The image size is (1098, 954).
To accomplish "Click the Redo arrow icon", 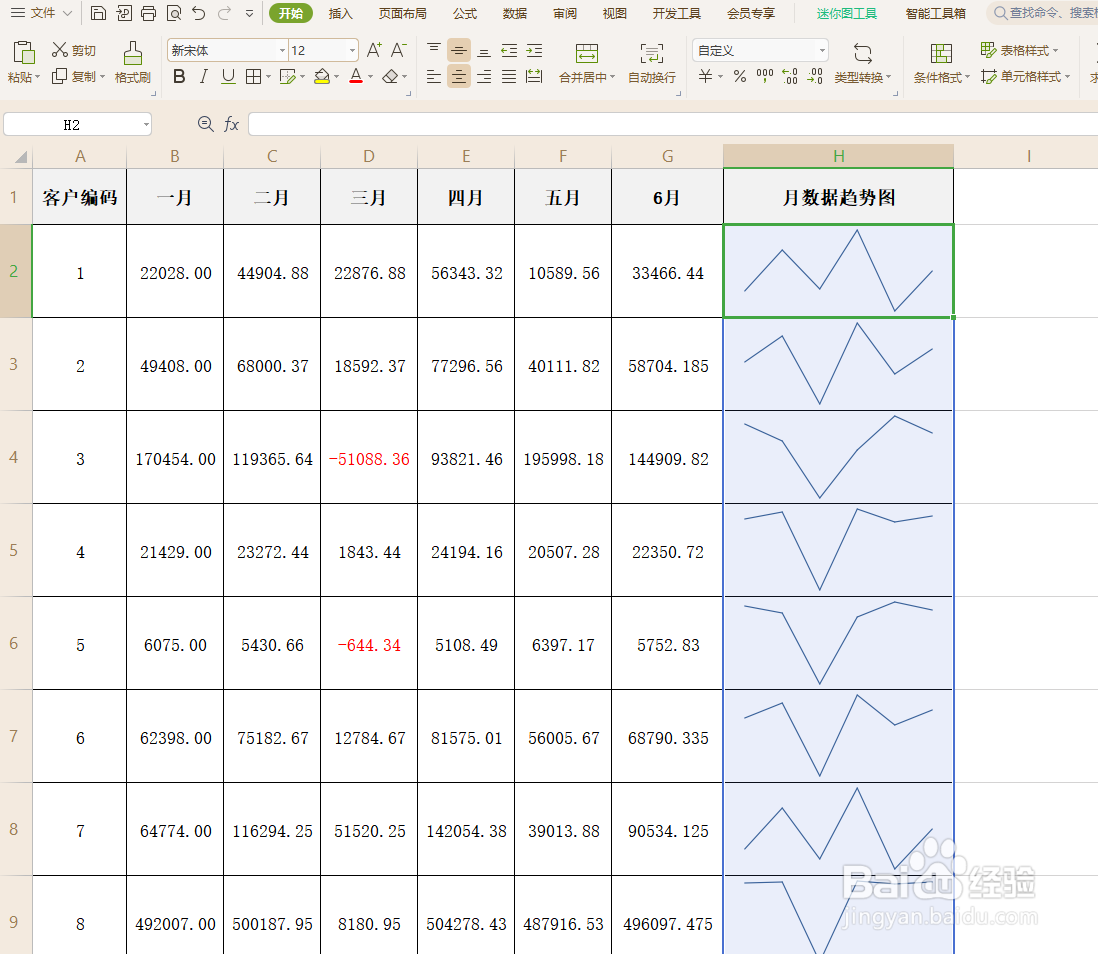I will tap(224, 13).
